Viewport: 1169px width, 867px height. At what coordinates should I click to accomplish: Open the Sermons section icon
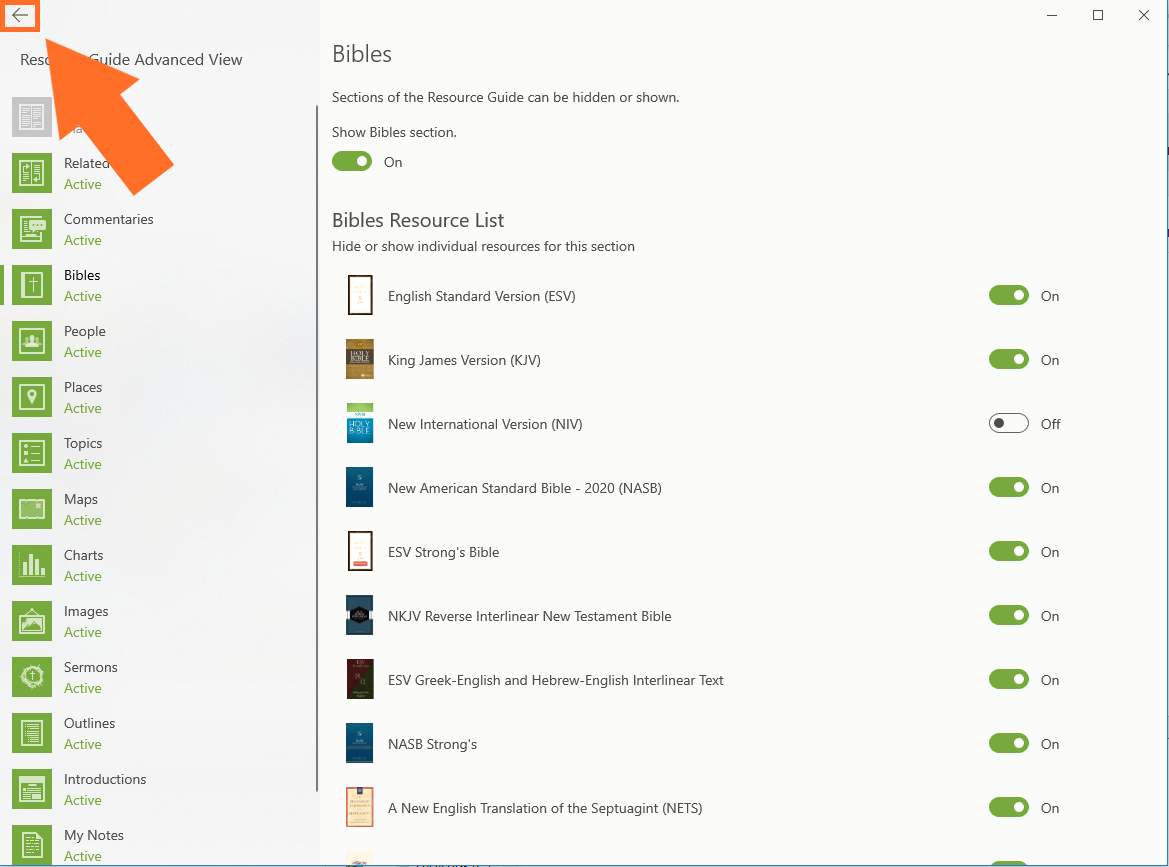(32, 677)
